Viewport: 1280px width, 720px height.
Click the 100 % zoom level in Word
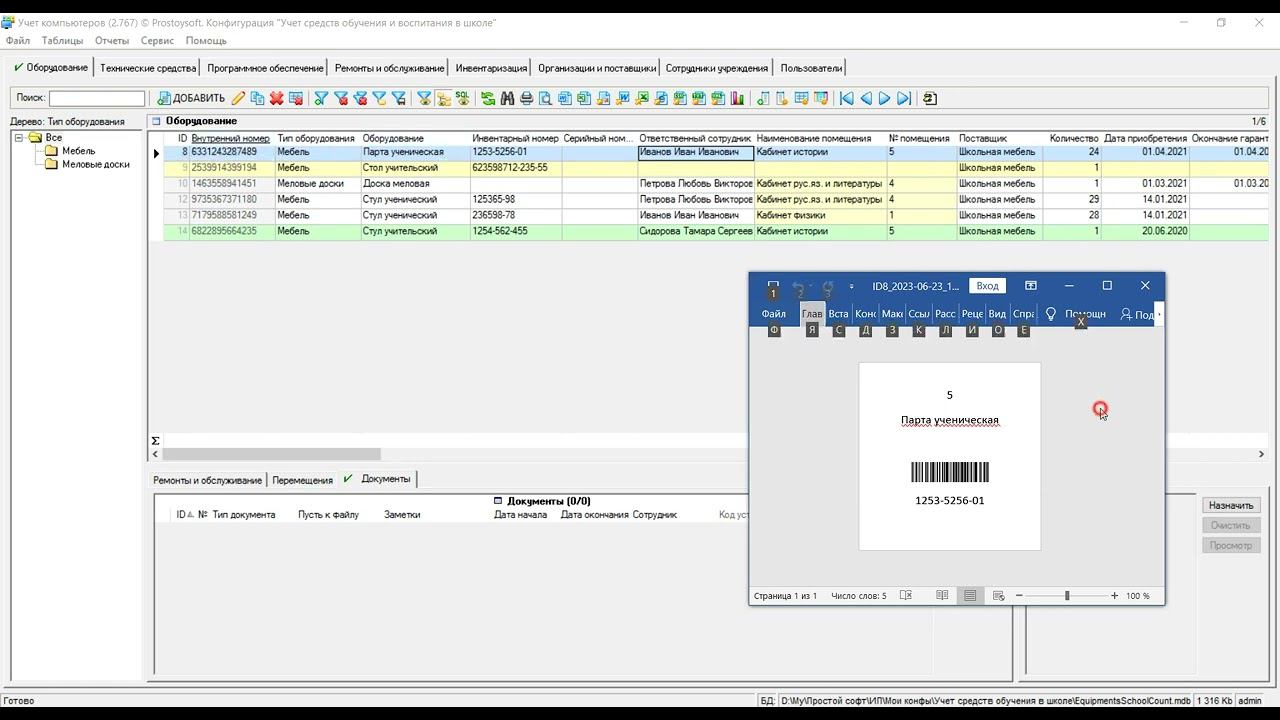pos(1138,596)
